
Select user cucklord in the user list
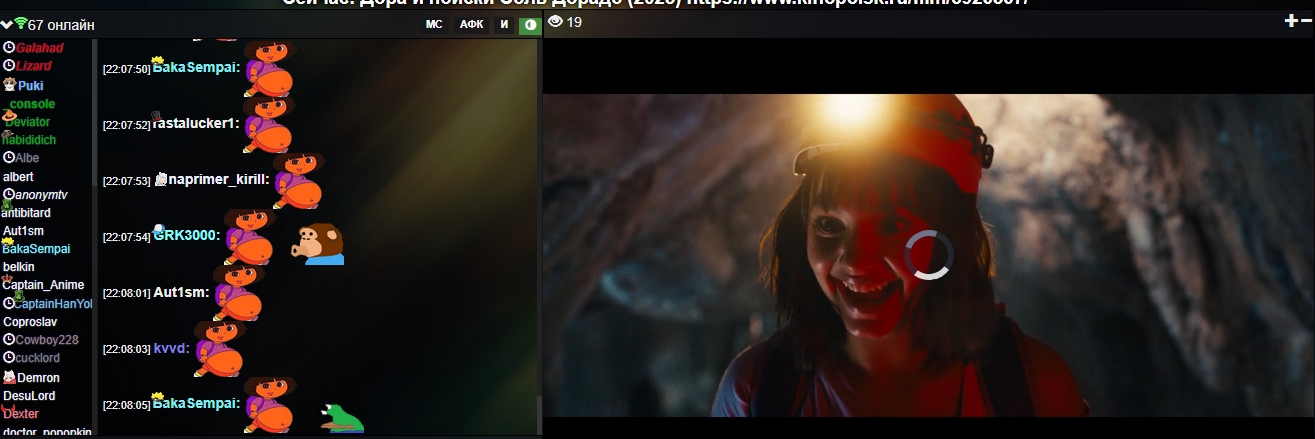(38, 358)
